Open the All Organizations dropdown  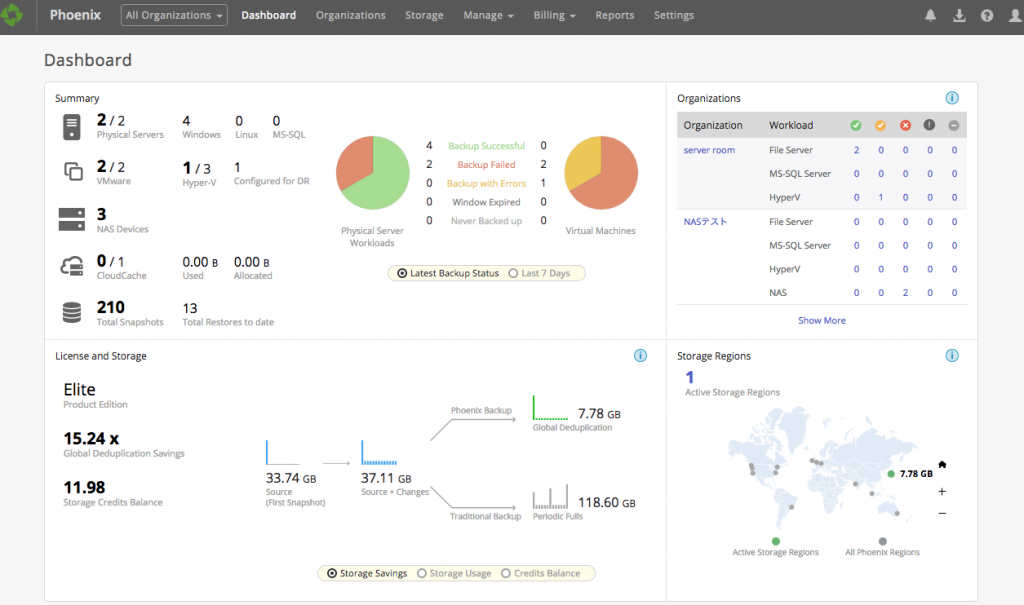(x=174, y=15)
